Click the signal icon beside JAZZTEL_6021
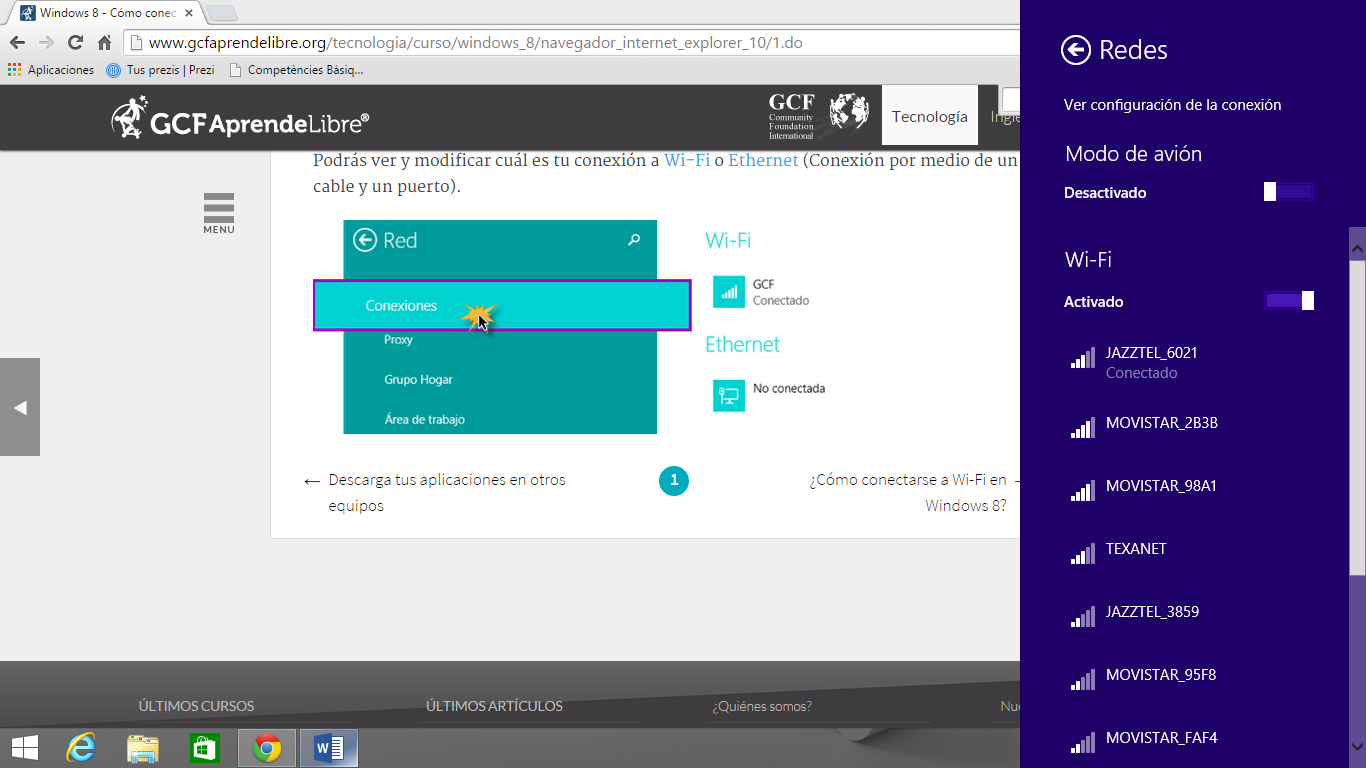 coord(1082,358)
